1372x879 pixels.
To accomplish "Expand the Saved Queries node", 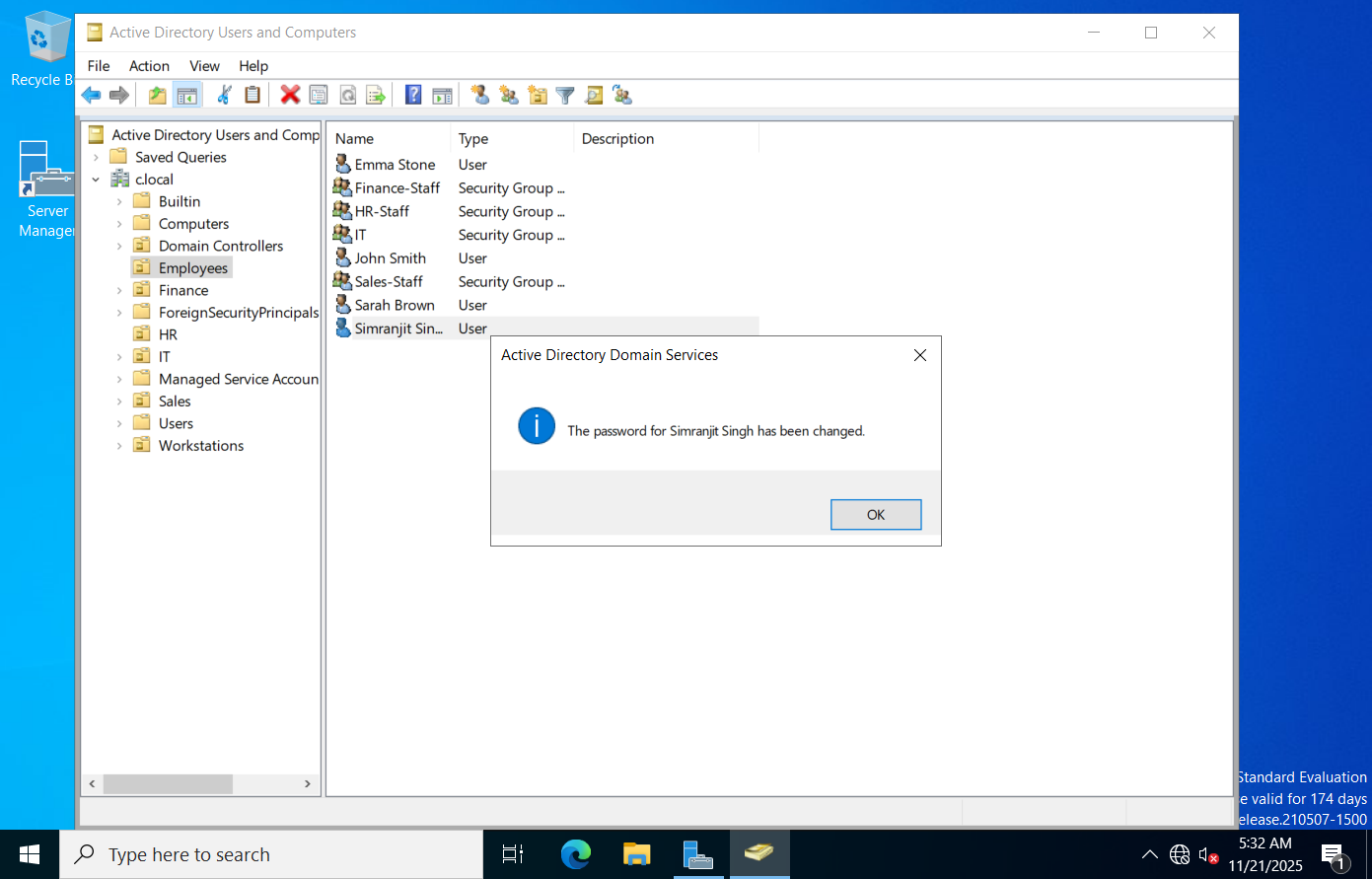I will [96, 157].
